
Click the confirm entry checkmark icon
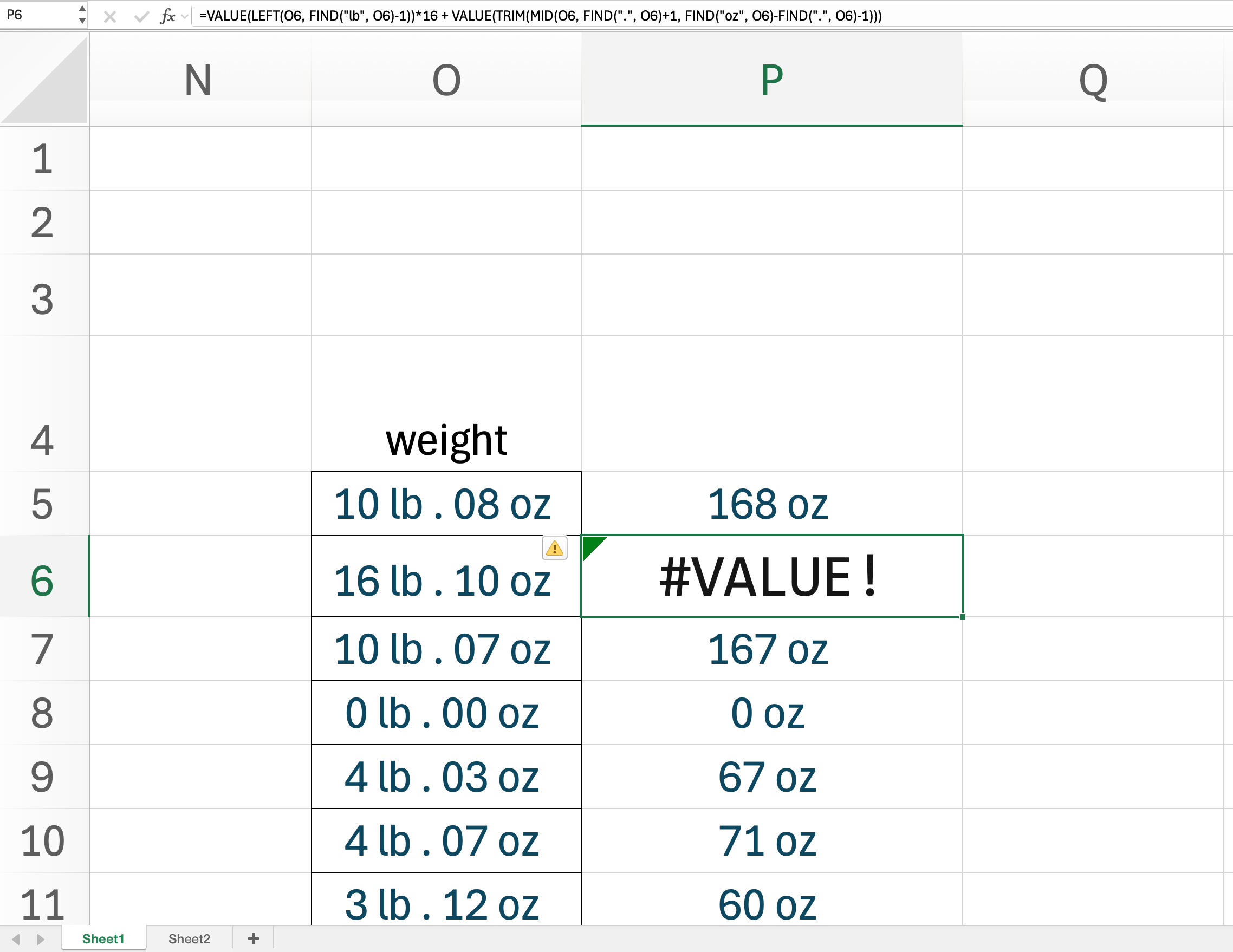(x=142, y=16)
